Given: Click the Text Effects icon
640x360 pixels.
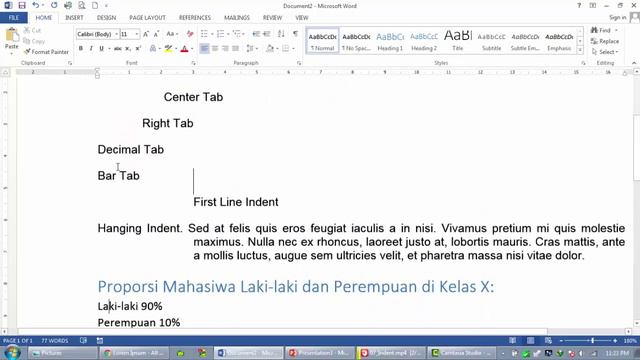Looking at the screenshot, I should click(x=153, y=49).
